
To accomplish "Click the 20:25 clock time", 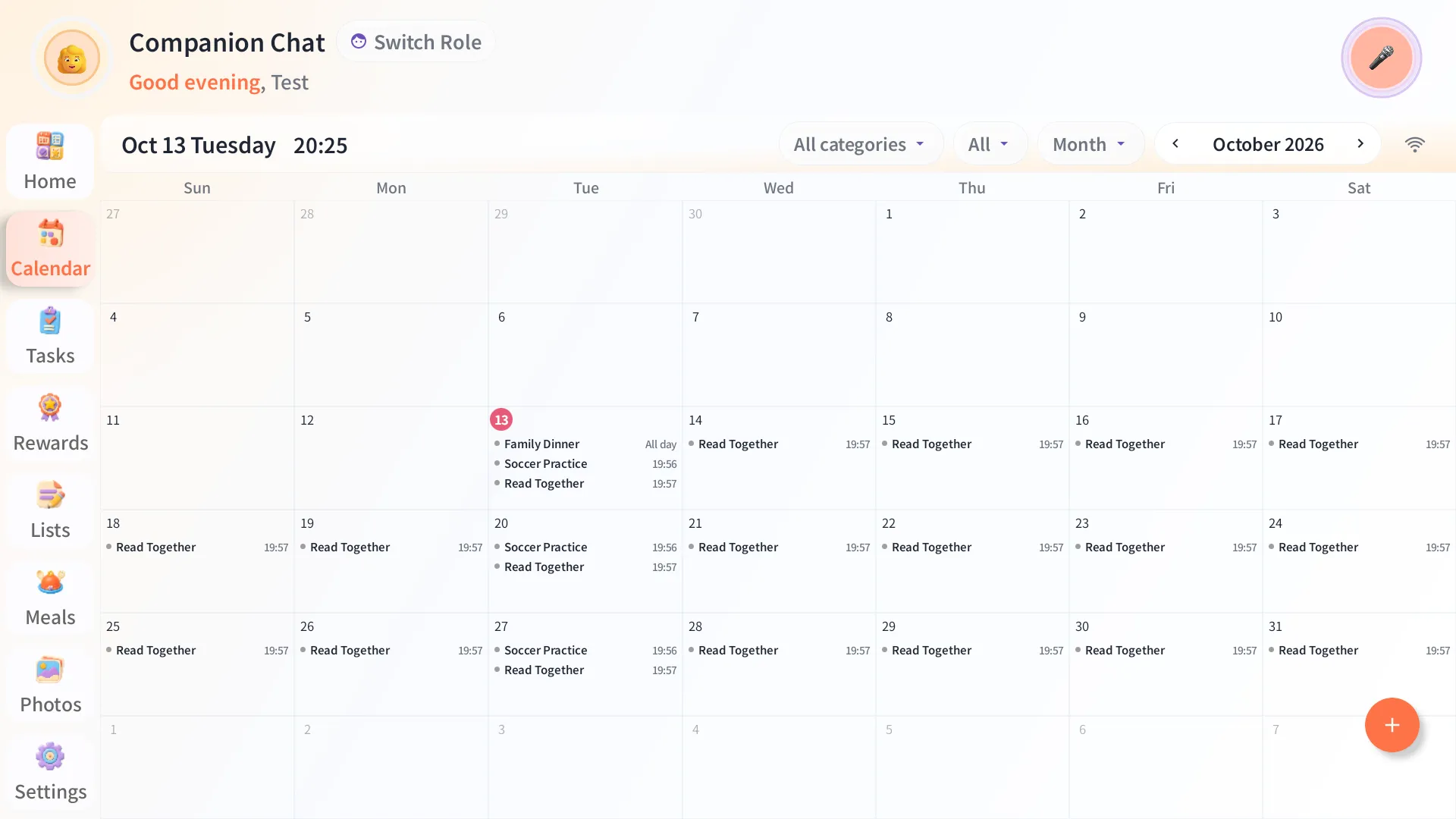I will tap(320, 145).
